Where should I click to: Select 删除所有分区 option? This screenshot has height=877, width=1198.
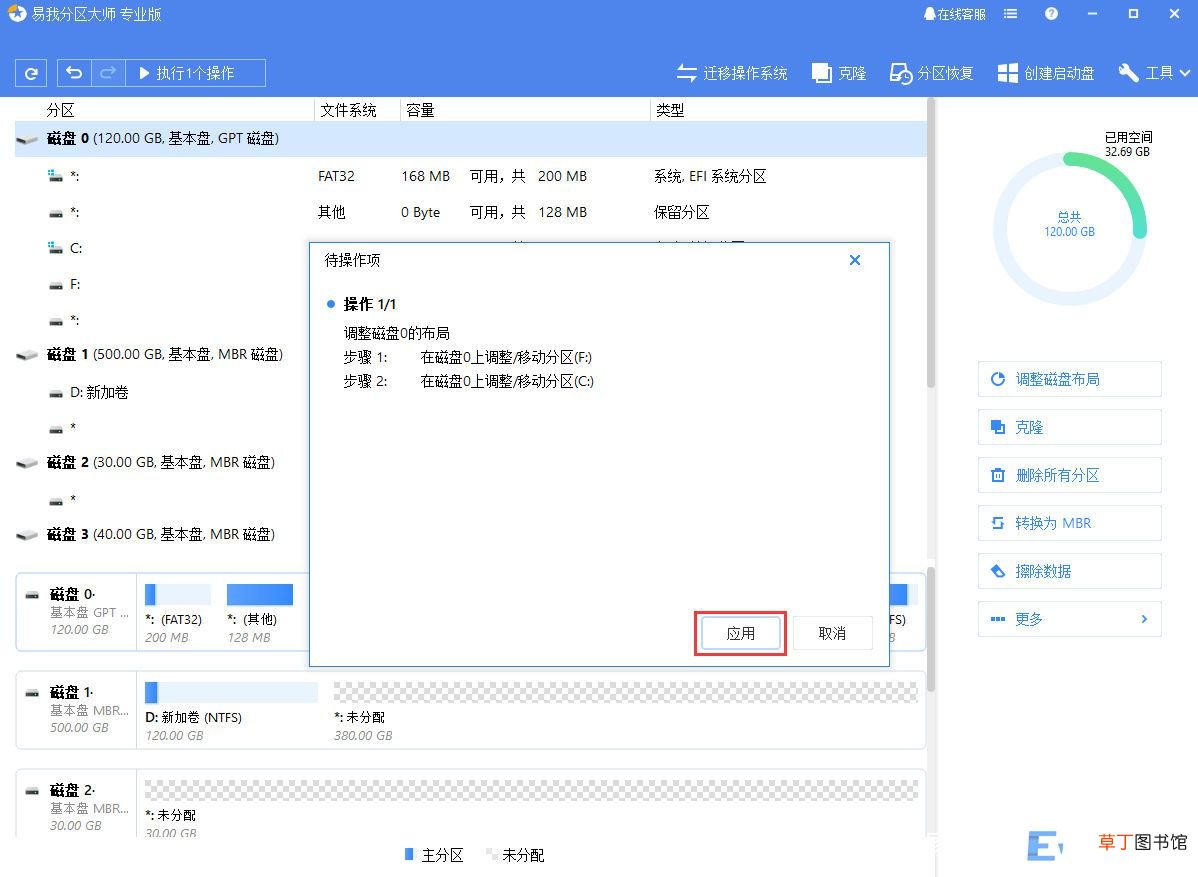(x=1070, y=475)
